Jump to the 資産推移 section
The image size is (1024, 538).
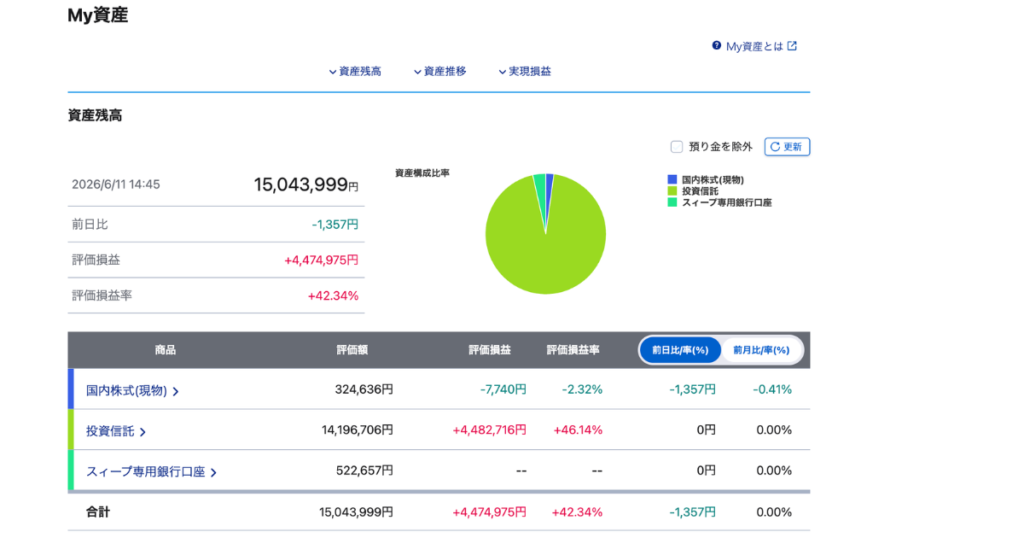(440, 71)
